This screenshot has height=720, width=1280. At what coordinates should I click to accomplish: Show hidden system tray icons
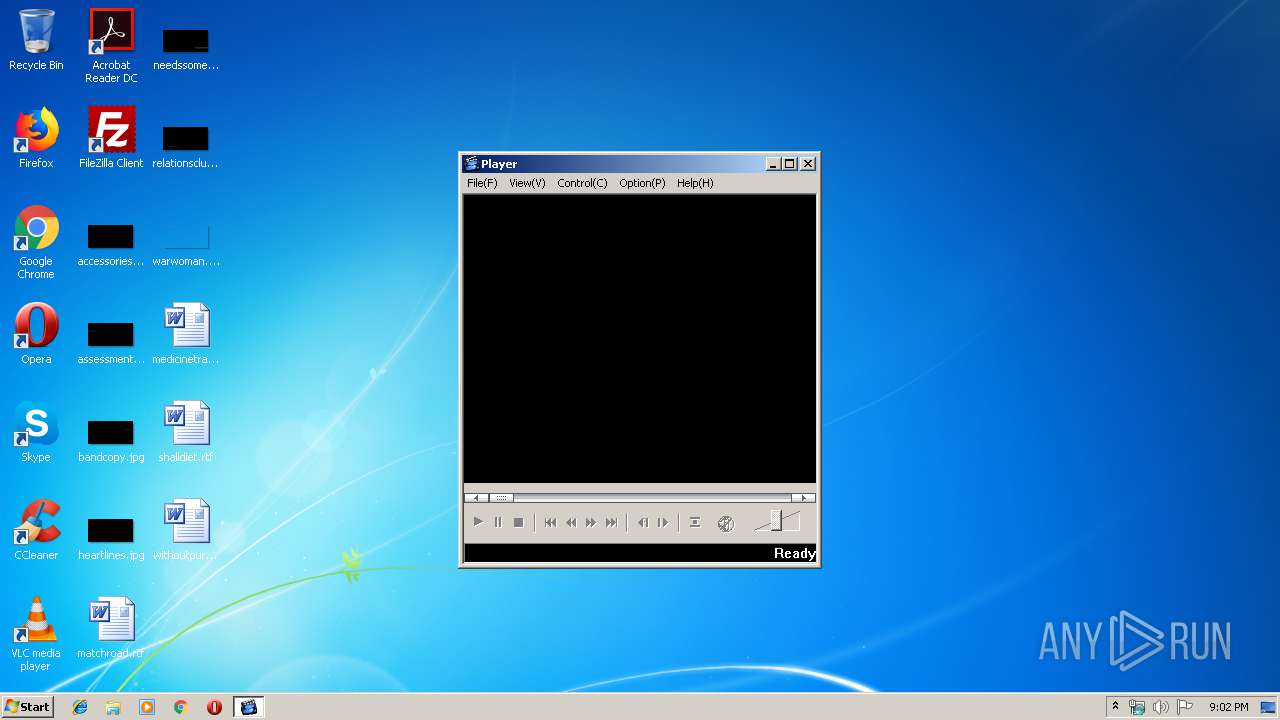[x=1115, y=707]
